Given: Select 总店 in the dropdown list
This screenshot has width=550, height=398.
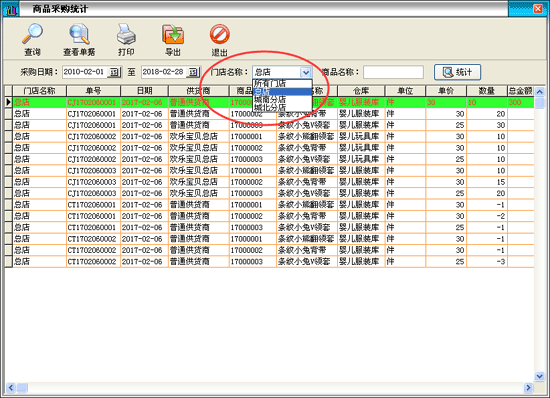Looking at the screenshot, I should tap(282, 92).
